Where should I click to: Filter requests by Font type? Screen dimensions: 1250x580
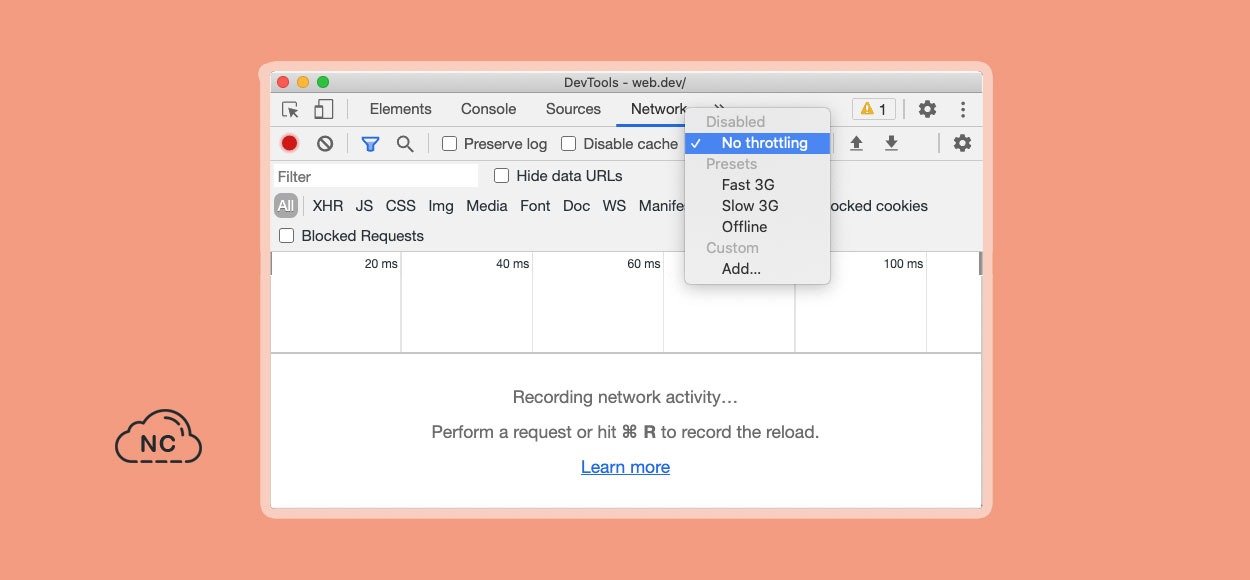point(535,206)
